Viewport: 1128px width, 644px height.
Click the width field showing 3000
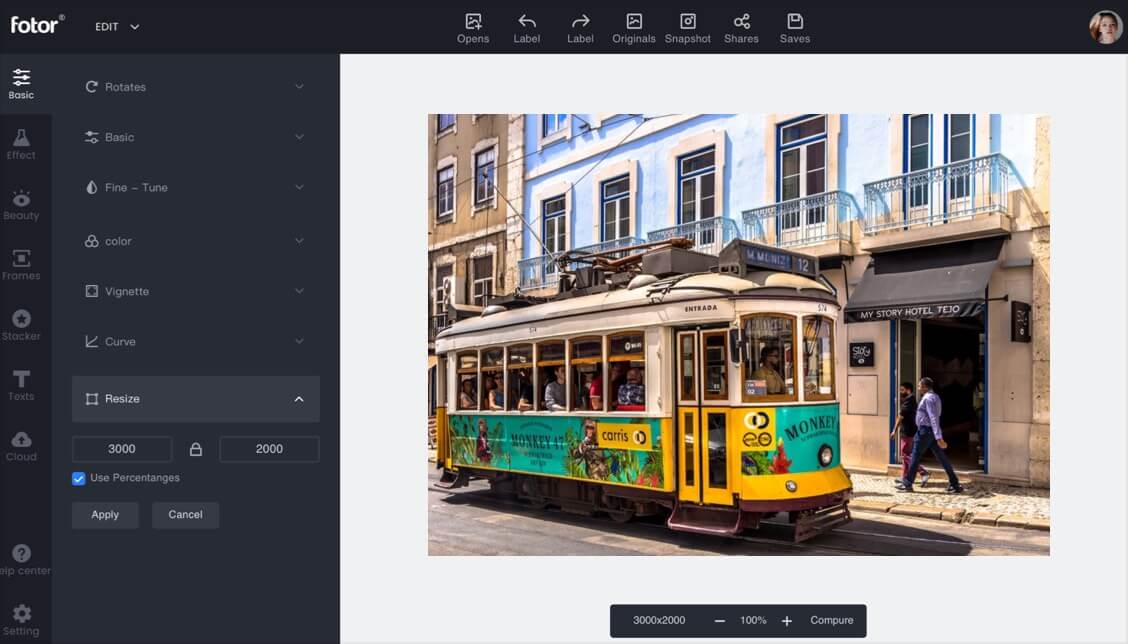122,449
